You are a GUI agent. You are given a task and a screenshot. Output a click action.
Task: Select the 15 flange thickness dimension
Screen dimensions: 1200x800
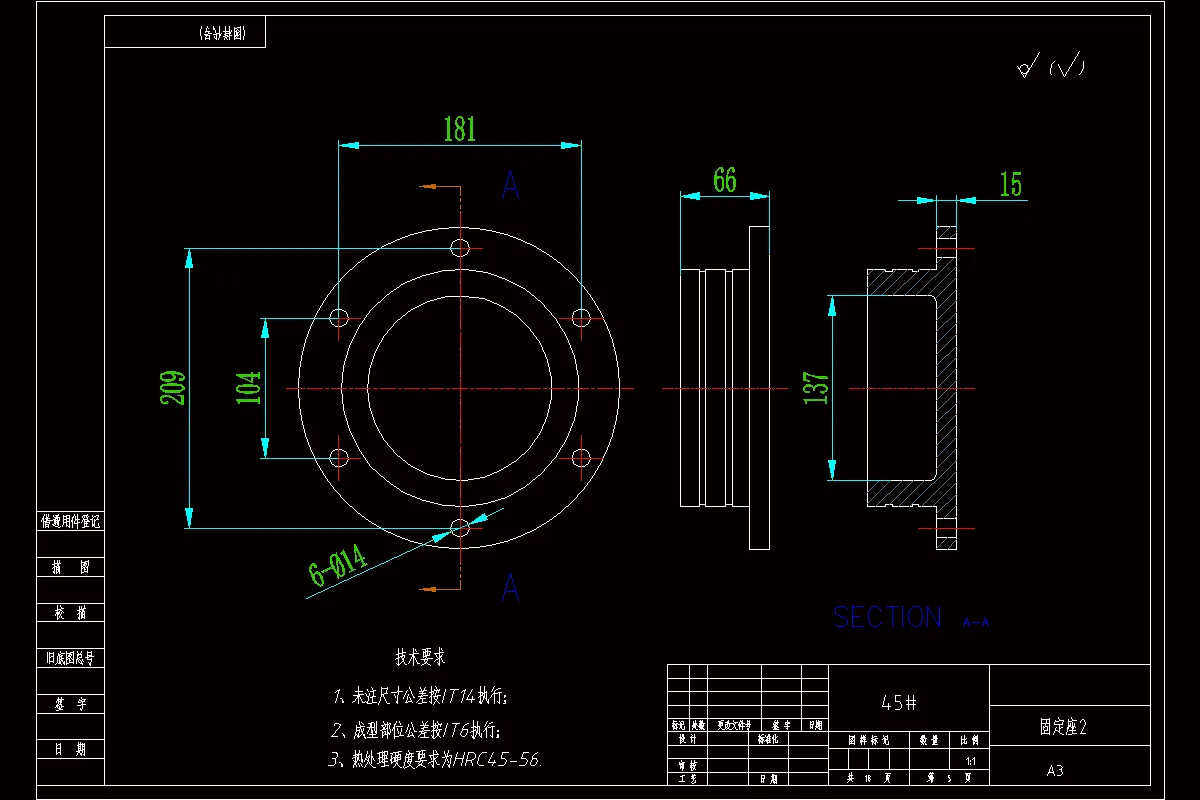coord(1011,184)
